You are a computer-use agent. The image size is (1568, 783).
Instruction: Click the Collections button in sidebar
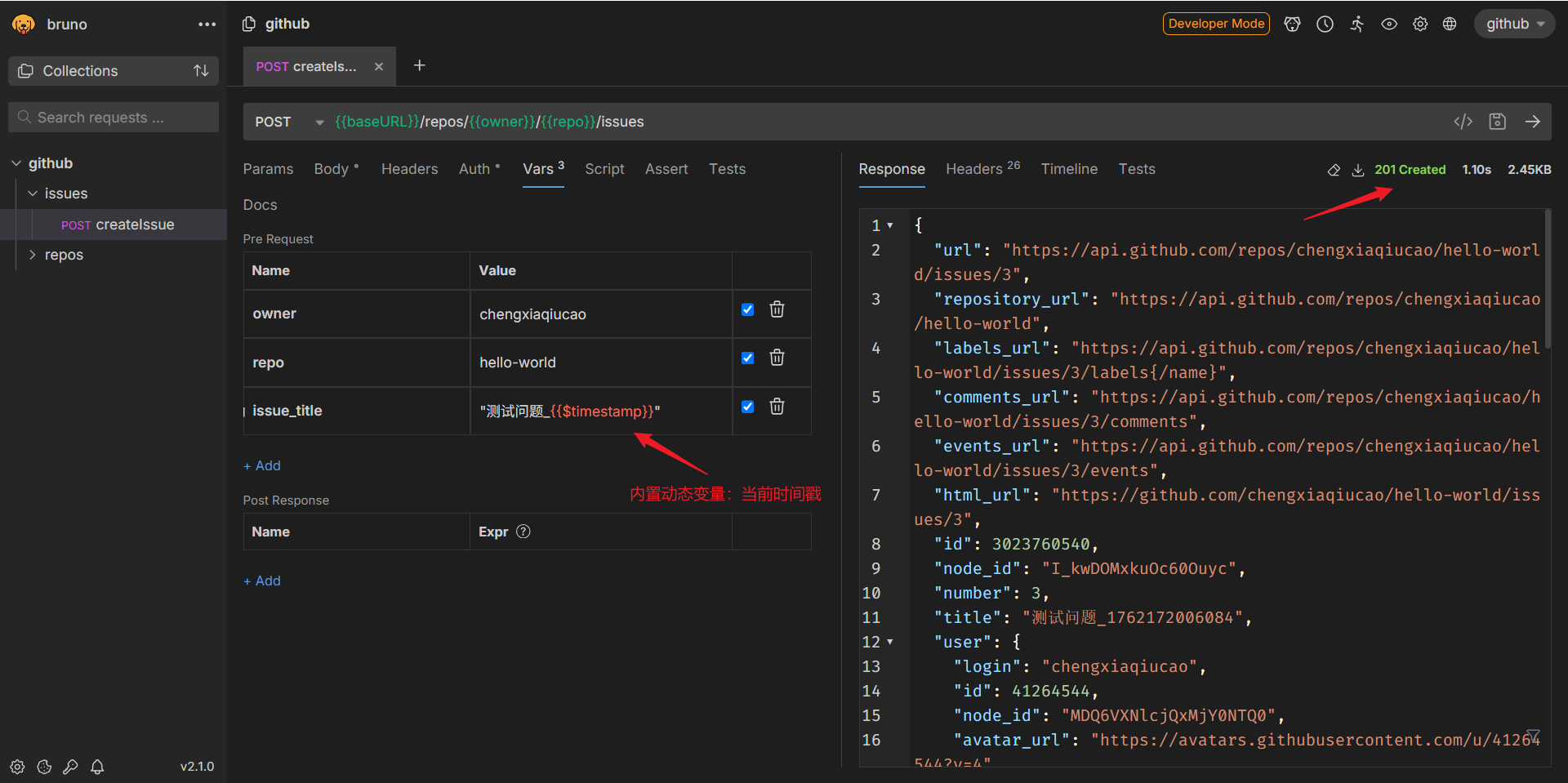coord(114,71)
